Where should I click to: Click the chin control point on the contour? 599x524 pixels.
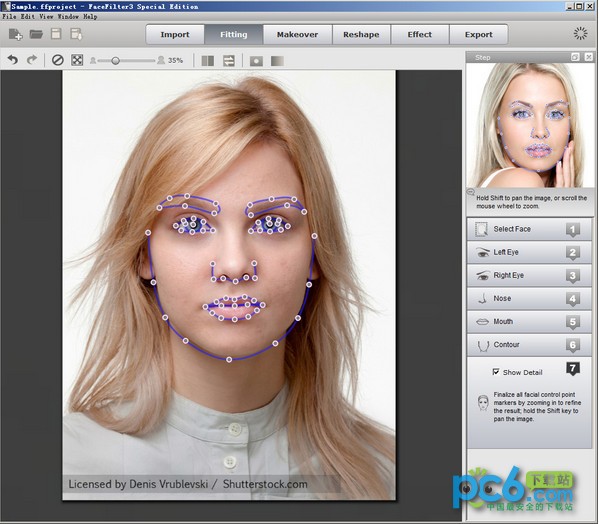[x=229, y=359]
